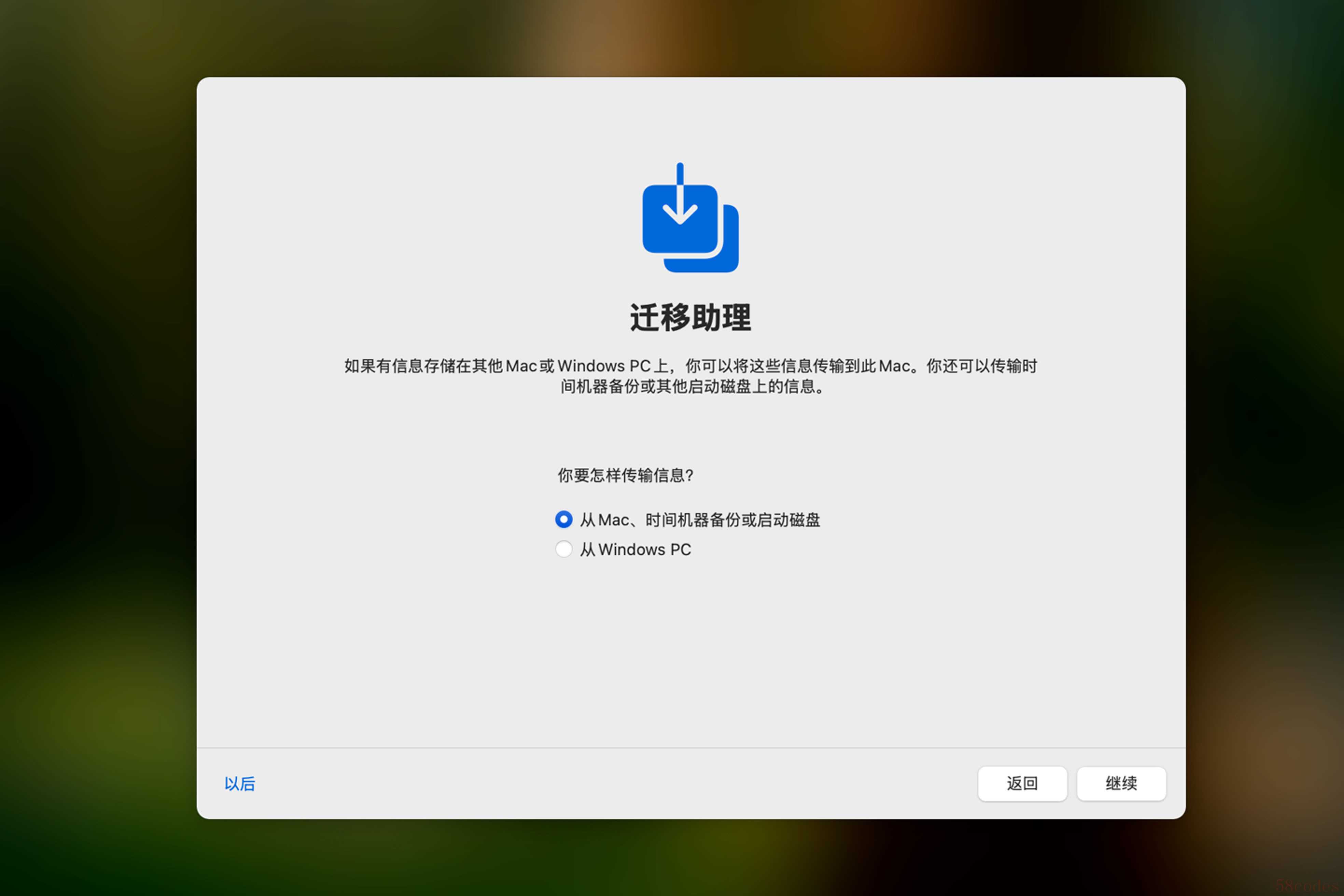
Task: Click the divider line above the bottom buttons
Action: 690,747
